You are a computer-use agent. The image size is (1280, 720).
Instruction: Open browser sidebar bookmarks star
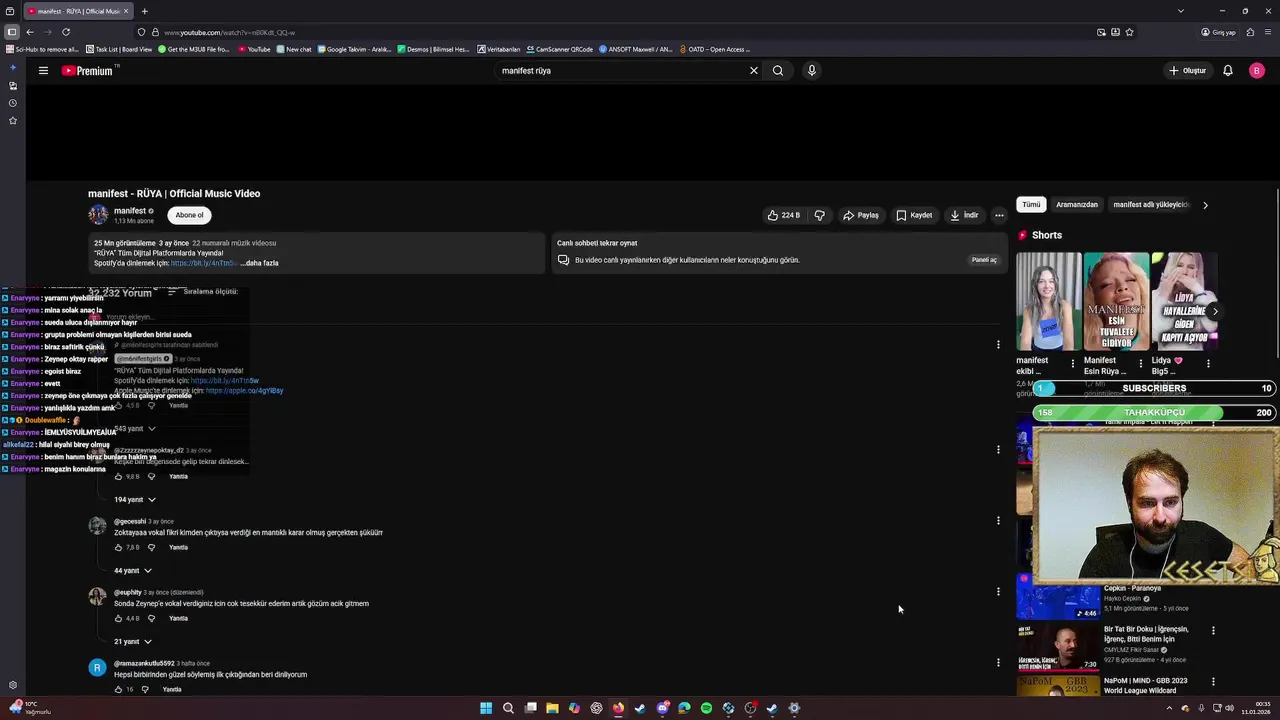(13, 121)
